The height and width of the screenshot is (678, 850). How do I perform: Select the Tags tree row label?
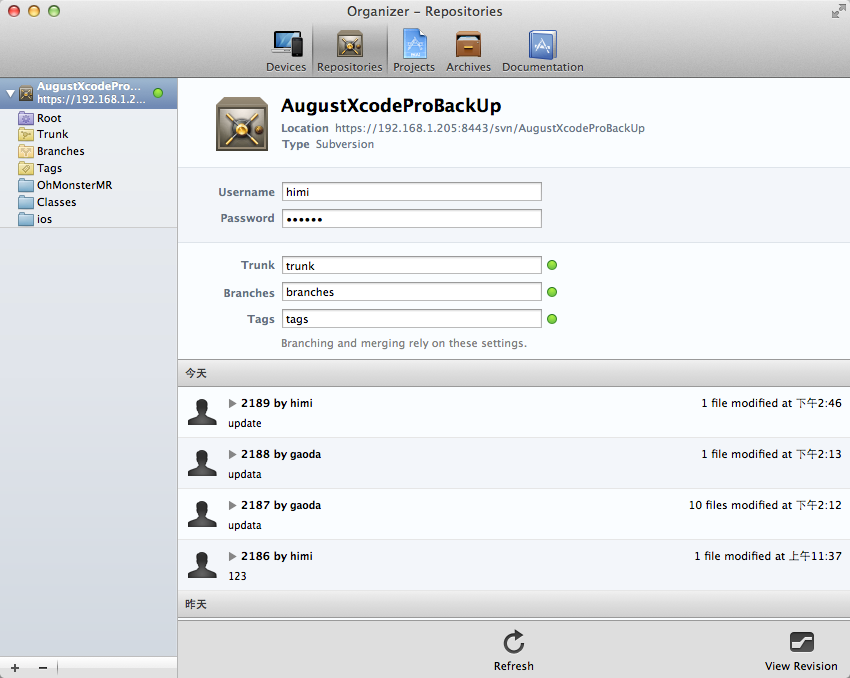tap(49, 168)
